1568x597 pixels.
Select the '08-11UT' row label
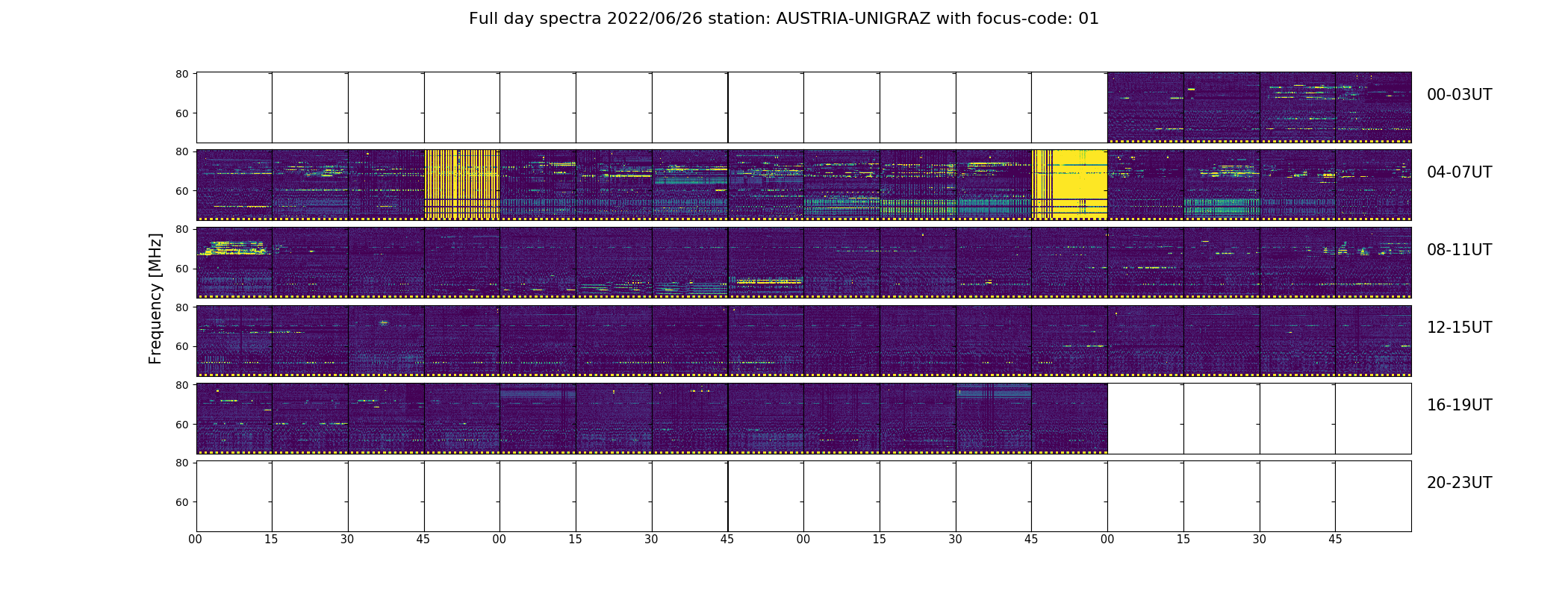(1459, 250)
